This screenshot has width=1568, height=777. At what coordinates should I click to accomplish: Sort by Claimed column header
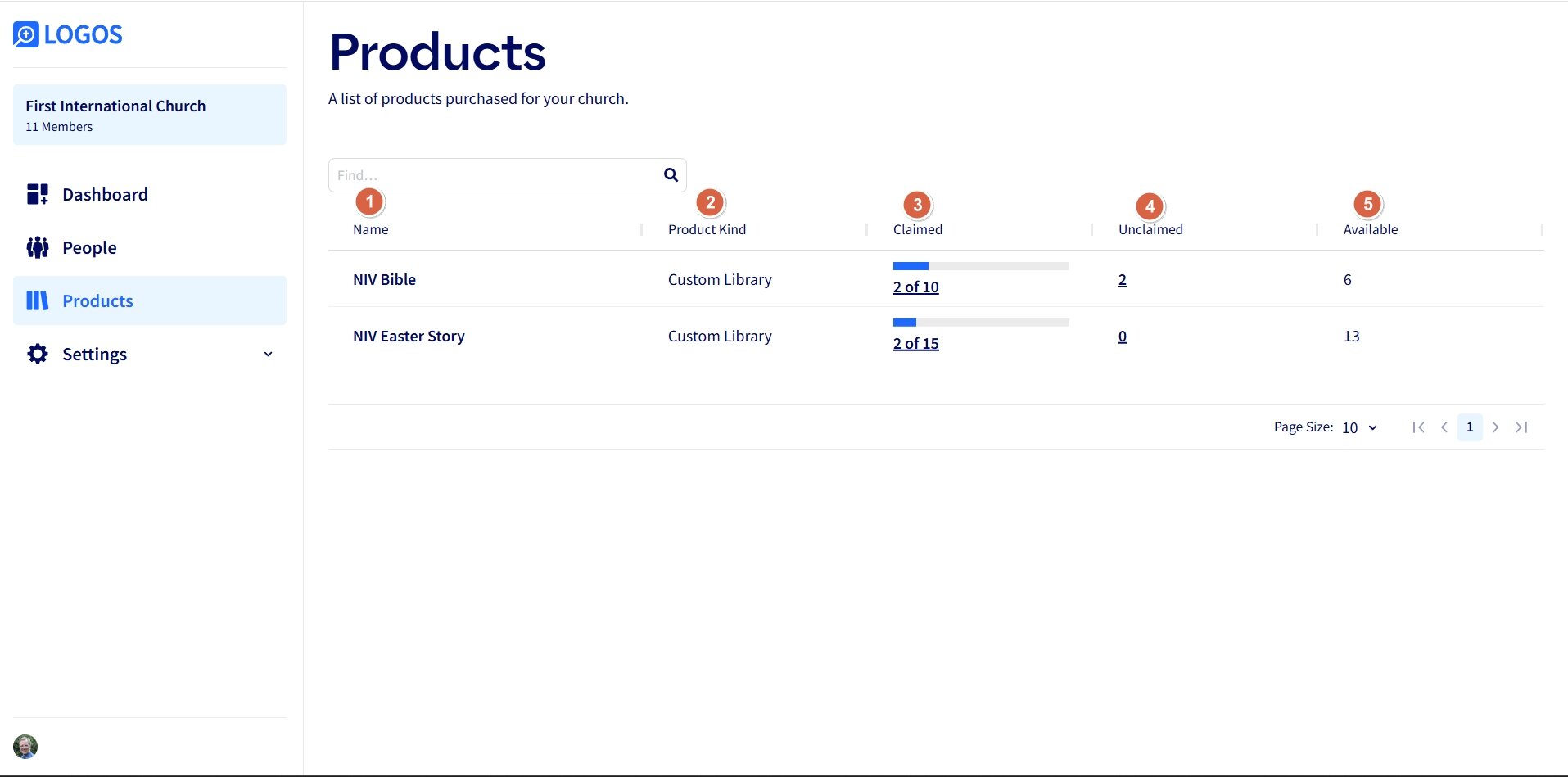click(x=918, y=229)
